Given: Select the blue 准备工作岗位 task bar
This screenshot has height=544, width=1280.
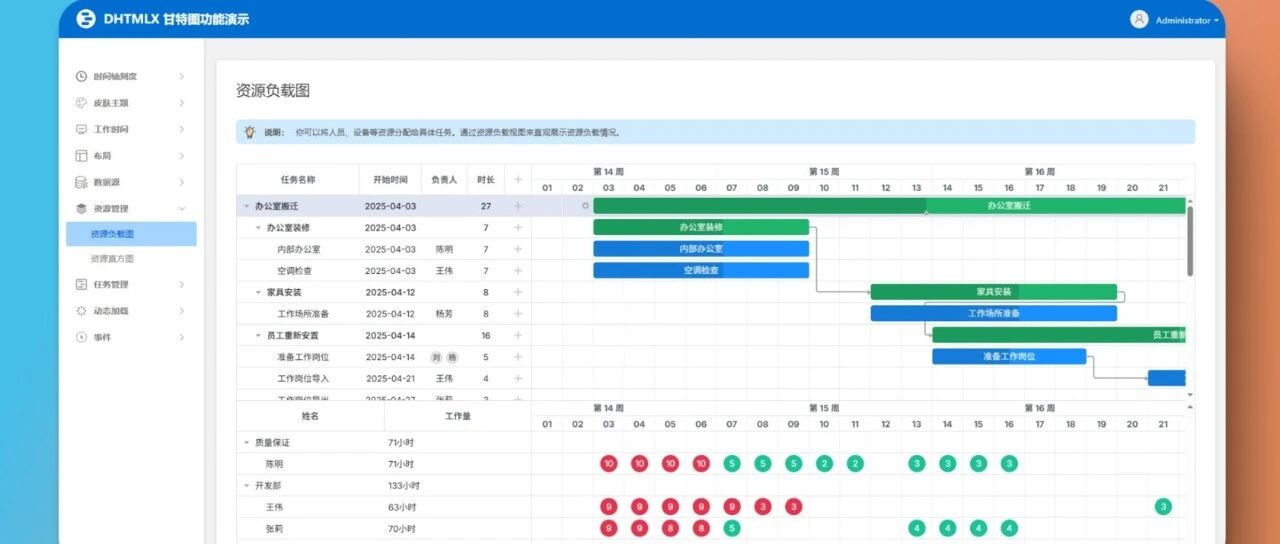Looking at the screenshot, I should pos(1009,356).
